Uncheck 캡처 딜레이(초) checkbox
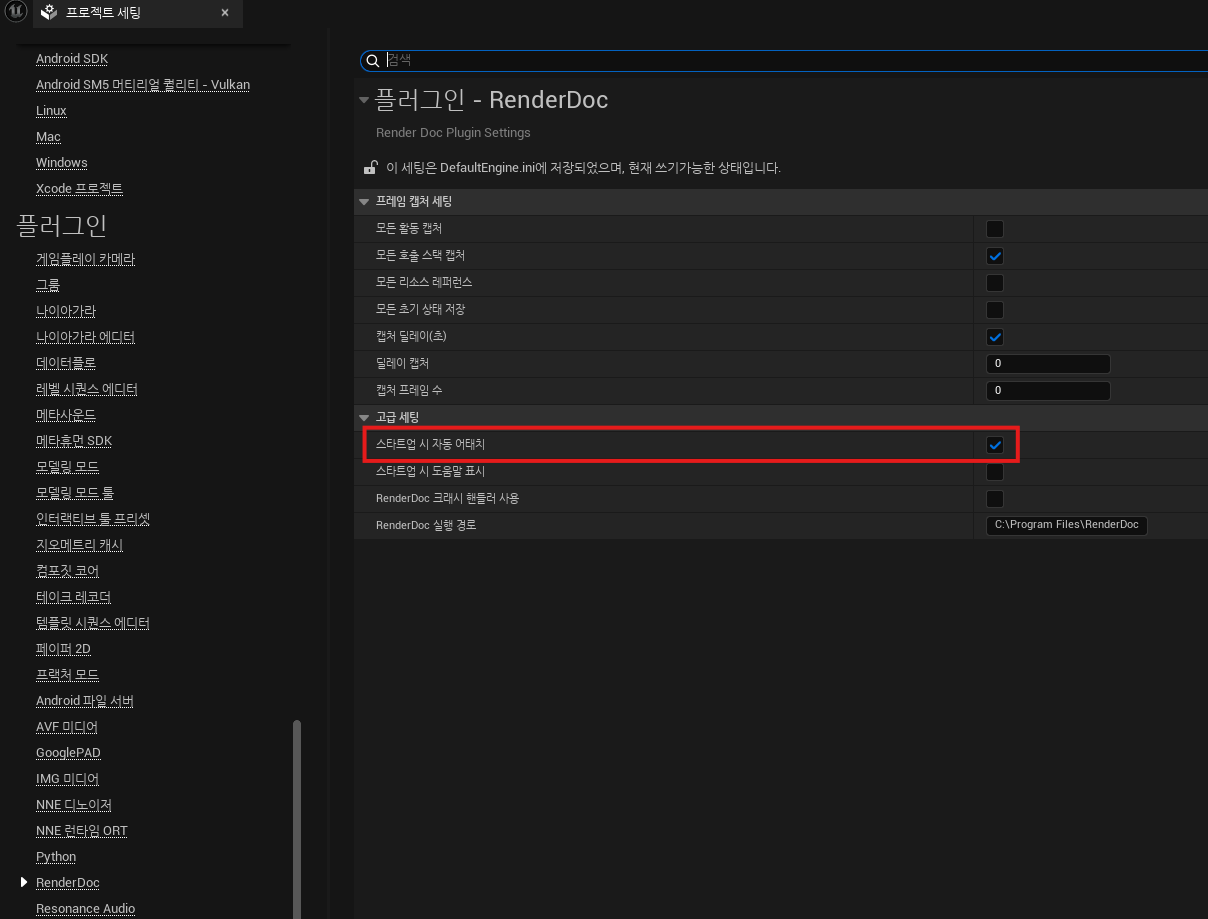Screen dimensions: 1208x919 (x=995, y=337)
